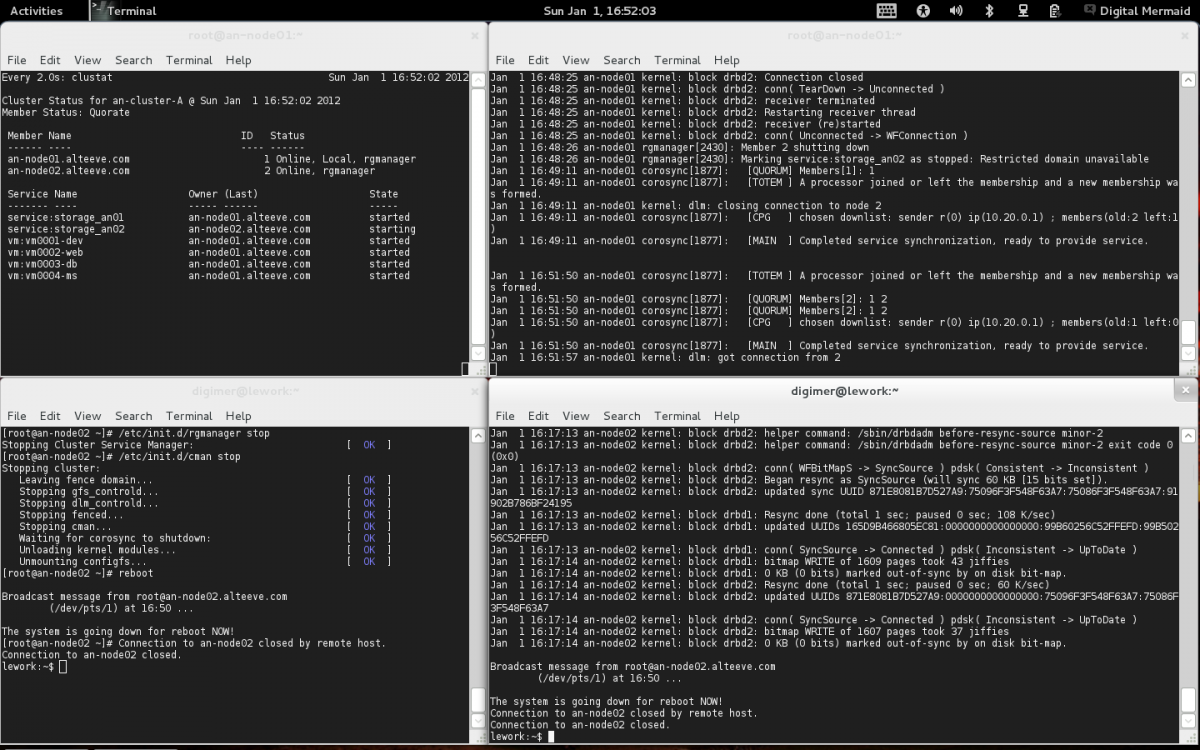The width and height of the screenshot is (1200, 750).
Task: Open the battery power status icon
Action: pos(1055,11)
